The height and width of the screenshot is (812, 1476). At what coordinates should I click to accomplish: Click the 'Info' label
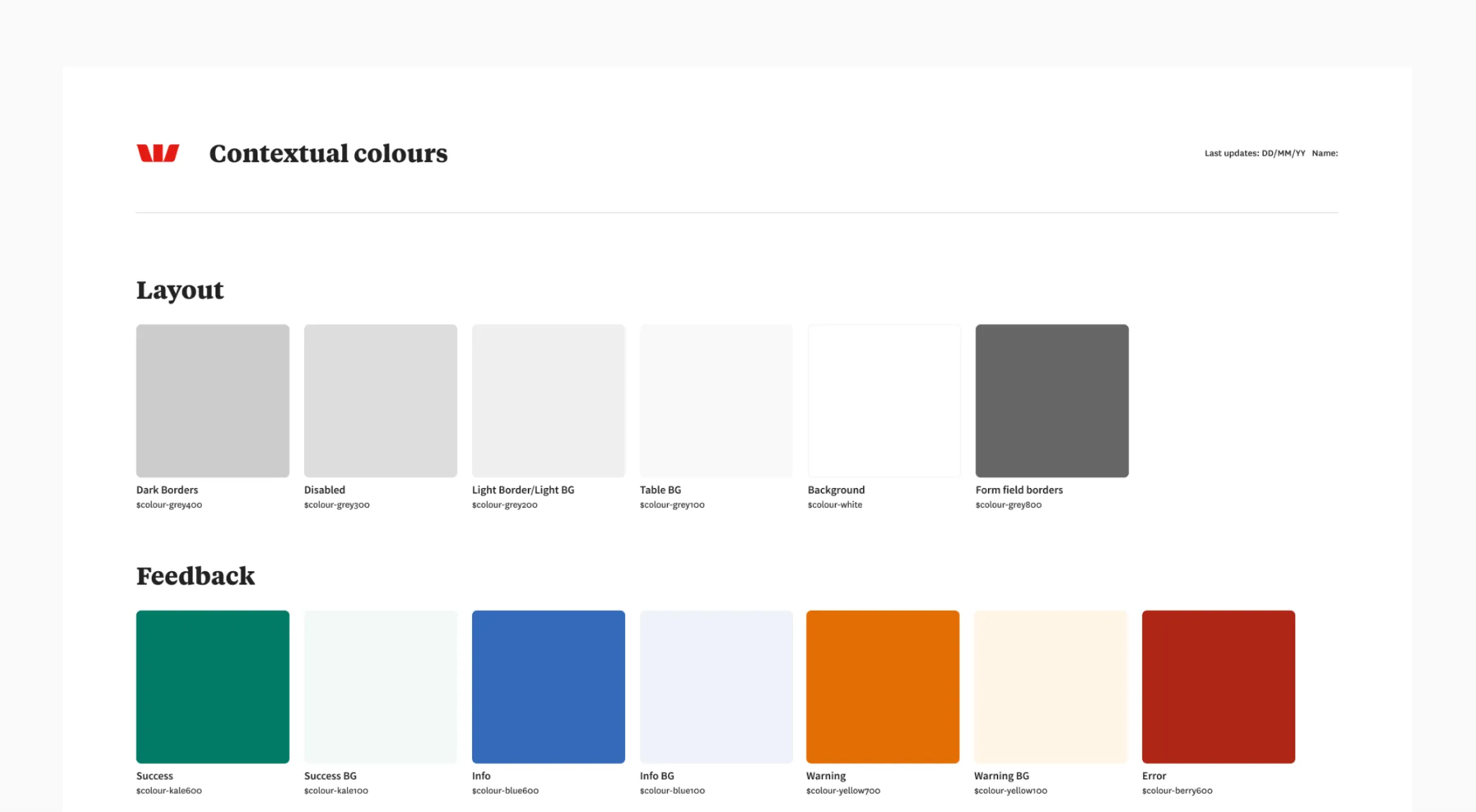[x=481, y=775]
